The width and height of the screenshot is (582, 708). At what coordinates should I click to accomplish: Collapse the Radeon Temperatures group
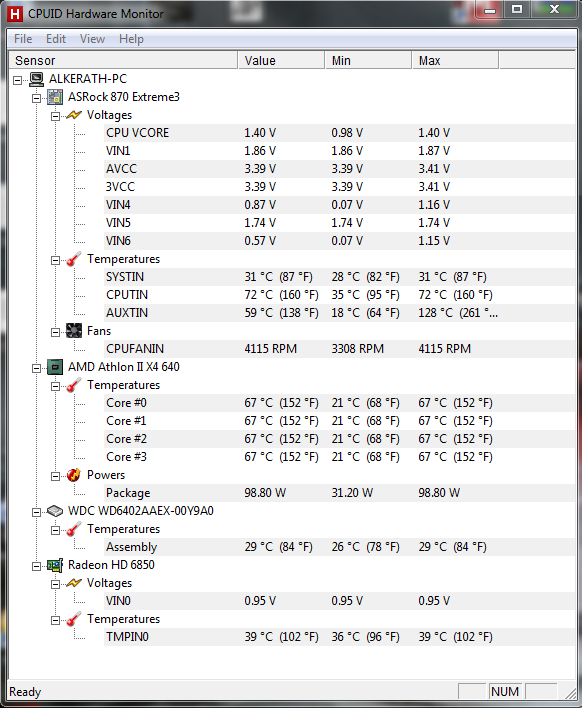coord(55,620)
